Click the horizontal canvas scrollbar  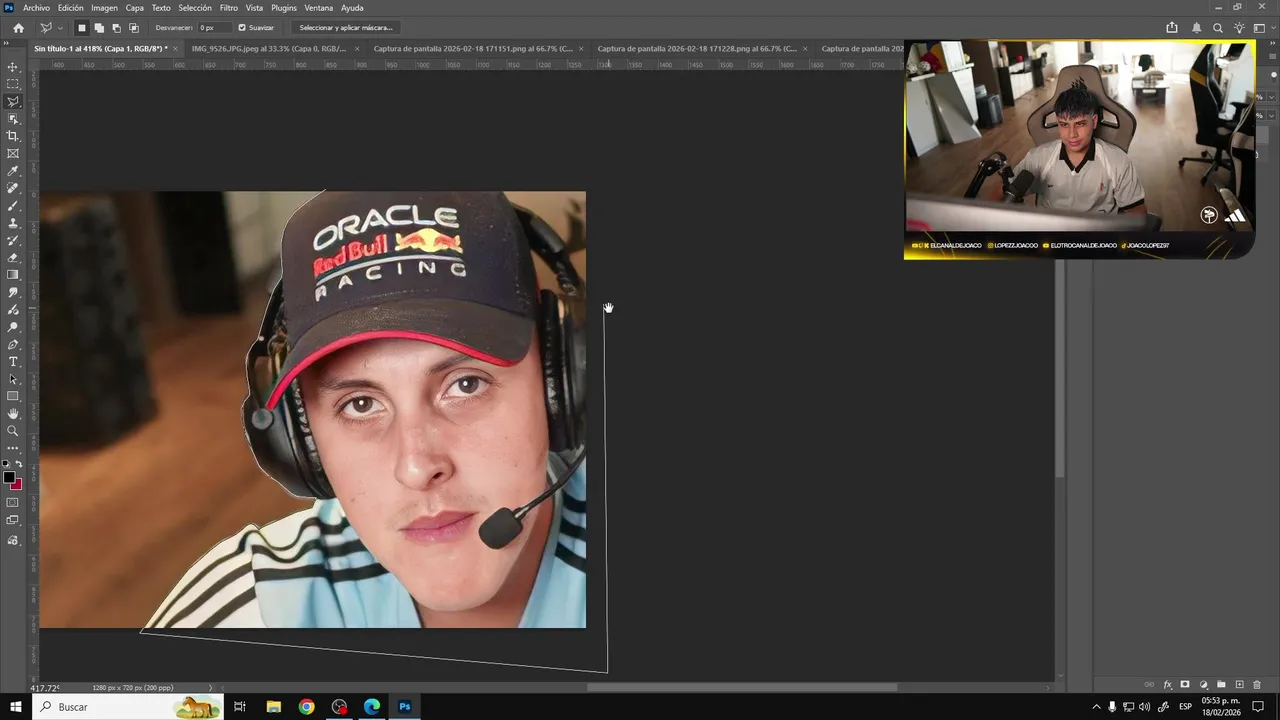(x=741, y=687)
